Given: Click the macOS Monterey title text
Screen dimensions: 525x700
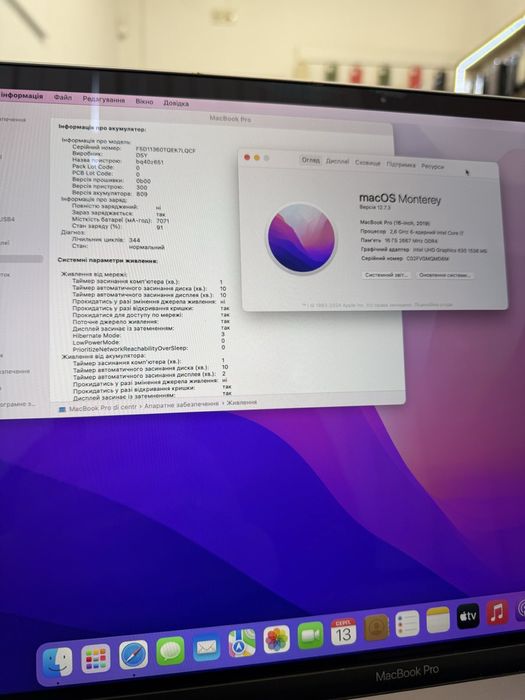Looking at the screenshot, I should [400, 199].
